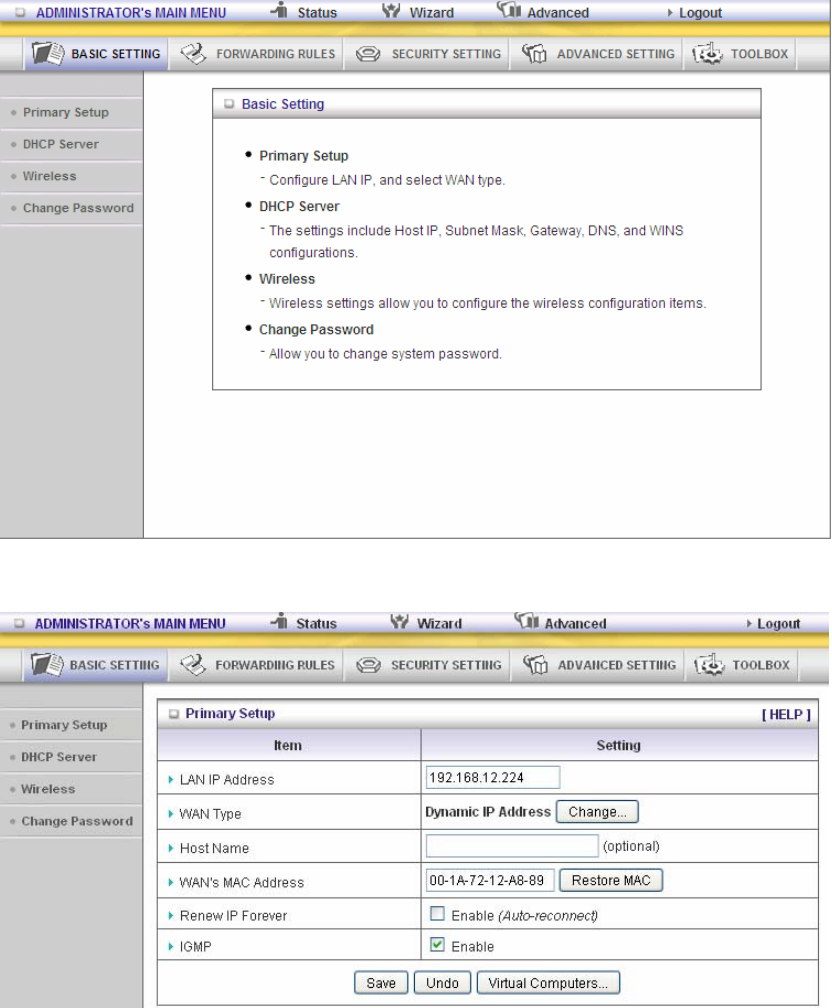Click the arrow beside LAN IP Address
This screenshot has height=1008, width=832.
point(170,779)
